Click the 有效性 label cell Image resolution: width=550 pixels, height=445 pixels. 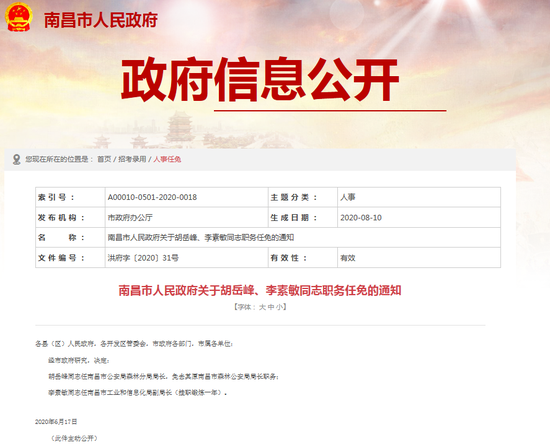[x=303, y=258]
